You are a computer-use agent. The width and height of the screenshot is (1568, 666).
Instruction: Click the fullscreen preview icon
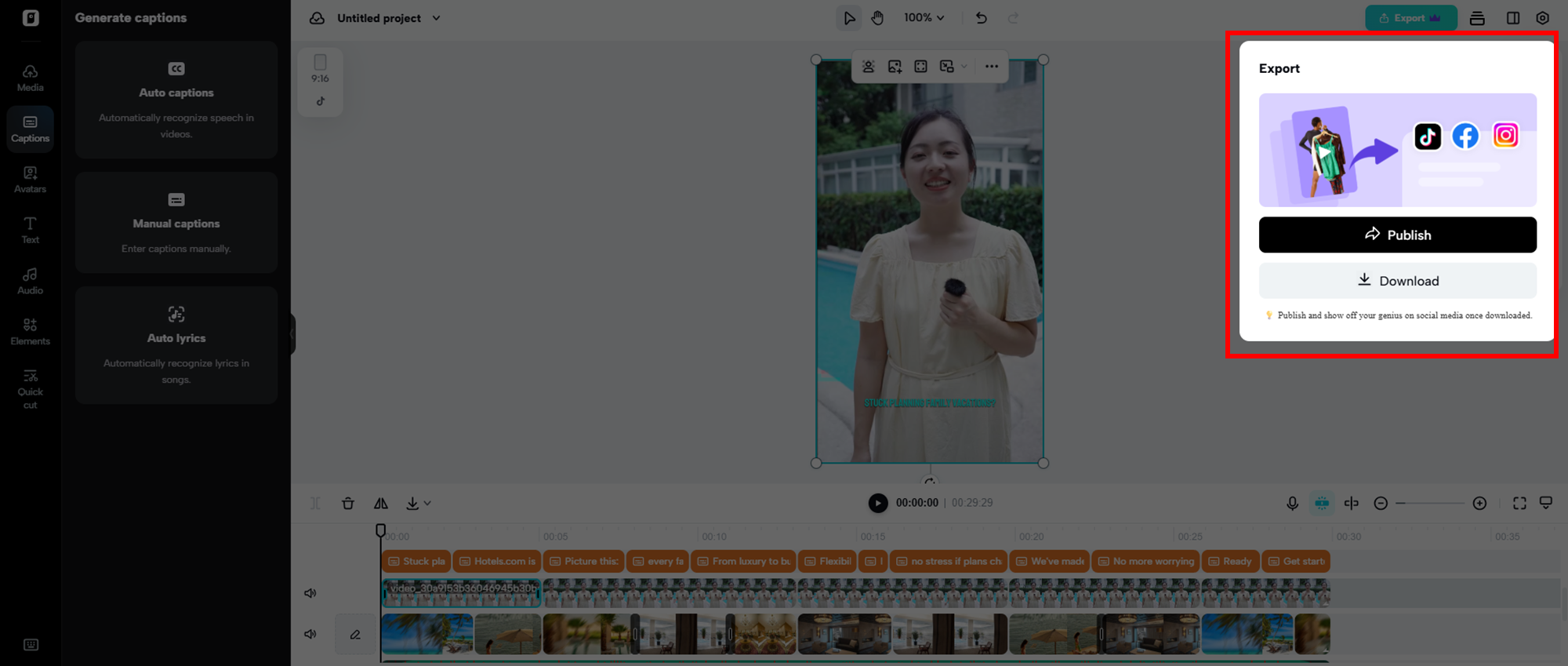tap(1519, 504)
